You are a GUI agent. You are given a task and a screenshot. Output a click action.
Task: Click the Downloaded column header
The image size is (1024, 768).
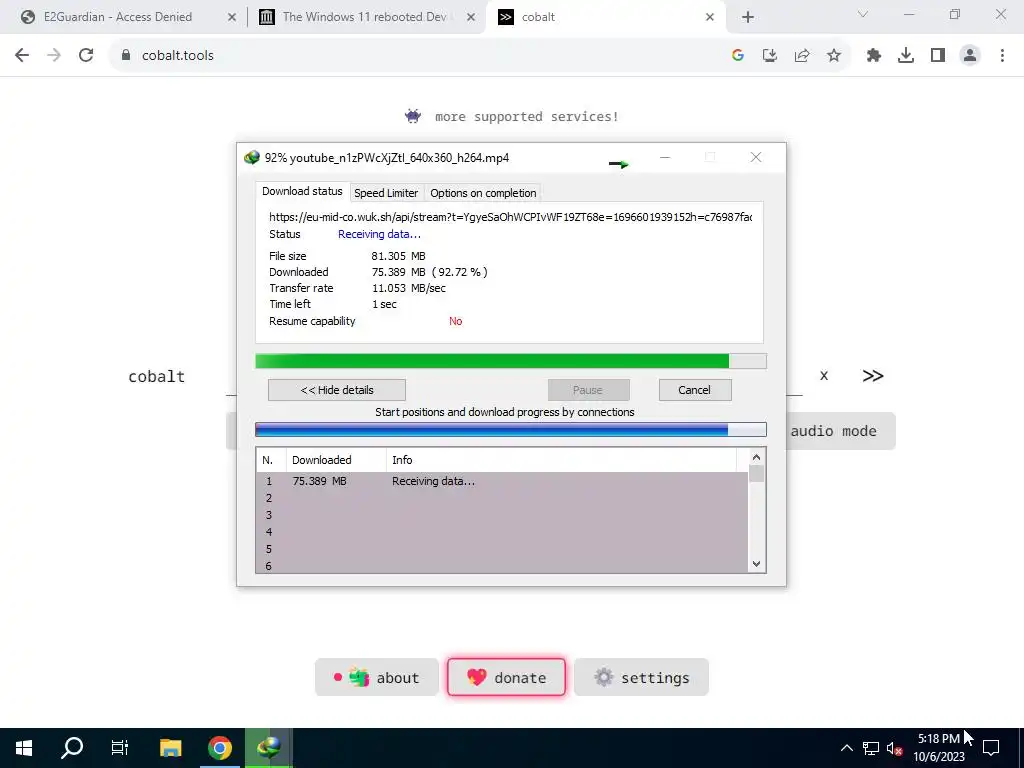pos(336,460)
